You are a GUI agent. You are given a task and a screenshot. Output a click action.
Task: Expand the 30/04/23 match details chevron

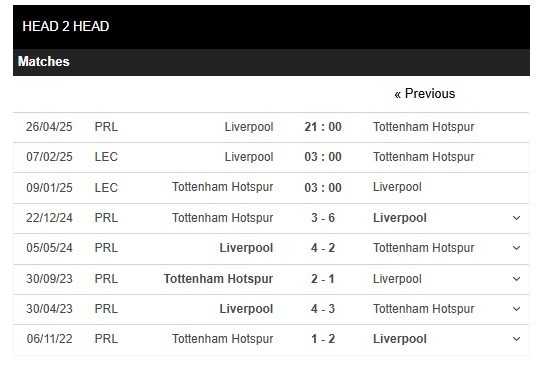coord(516,309)
